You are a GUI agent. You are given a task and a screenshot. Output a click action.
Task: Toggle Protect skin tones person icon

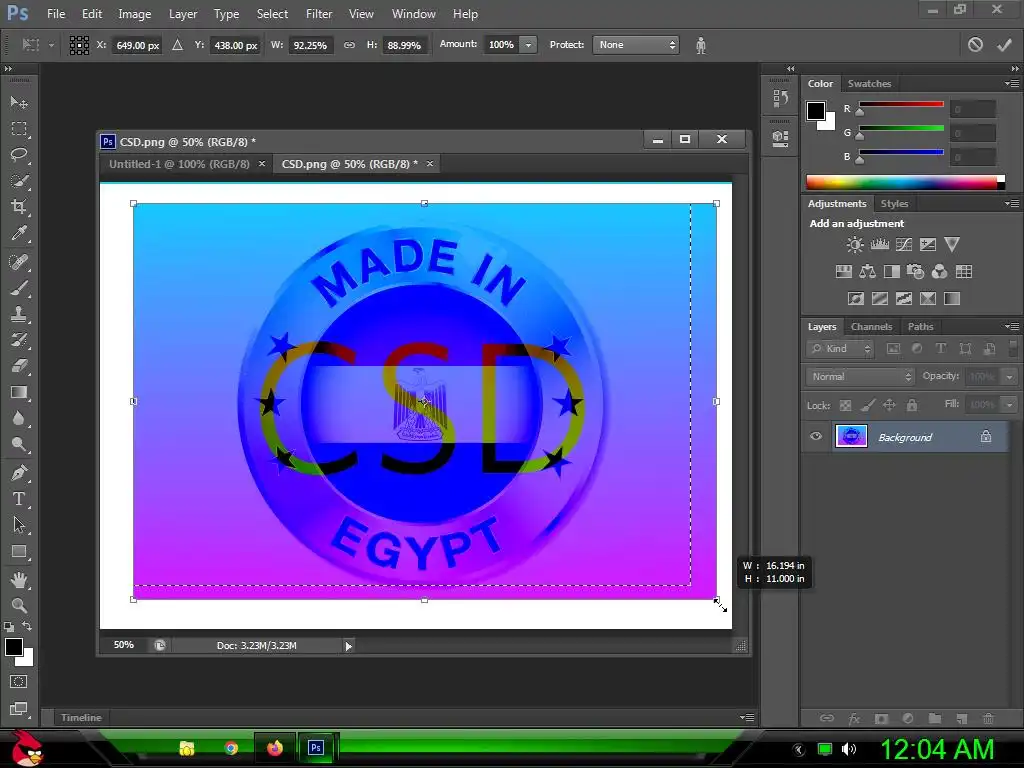coord(701,45)
